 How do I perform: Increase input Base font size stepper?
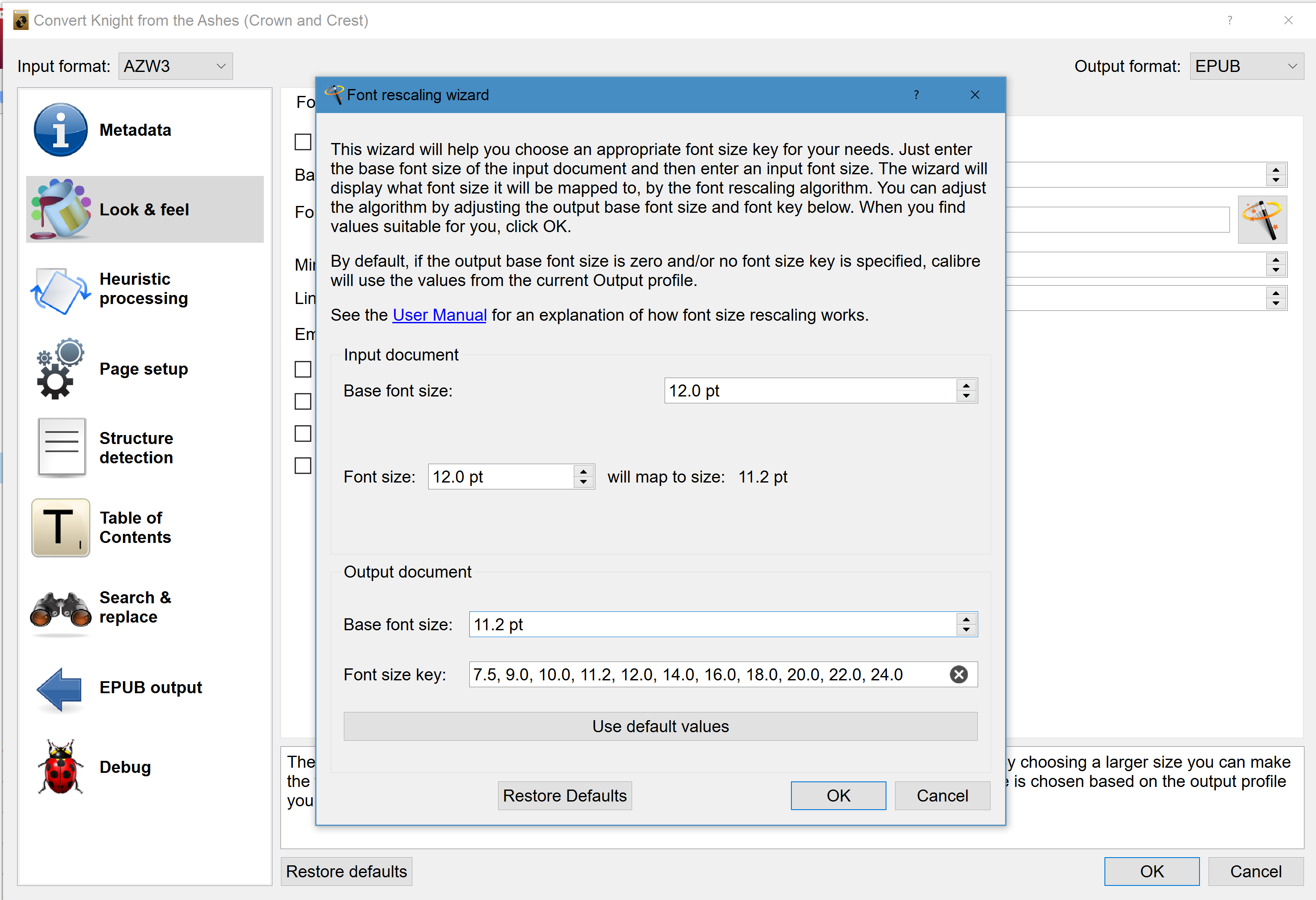click(966, 384)
